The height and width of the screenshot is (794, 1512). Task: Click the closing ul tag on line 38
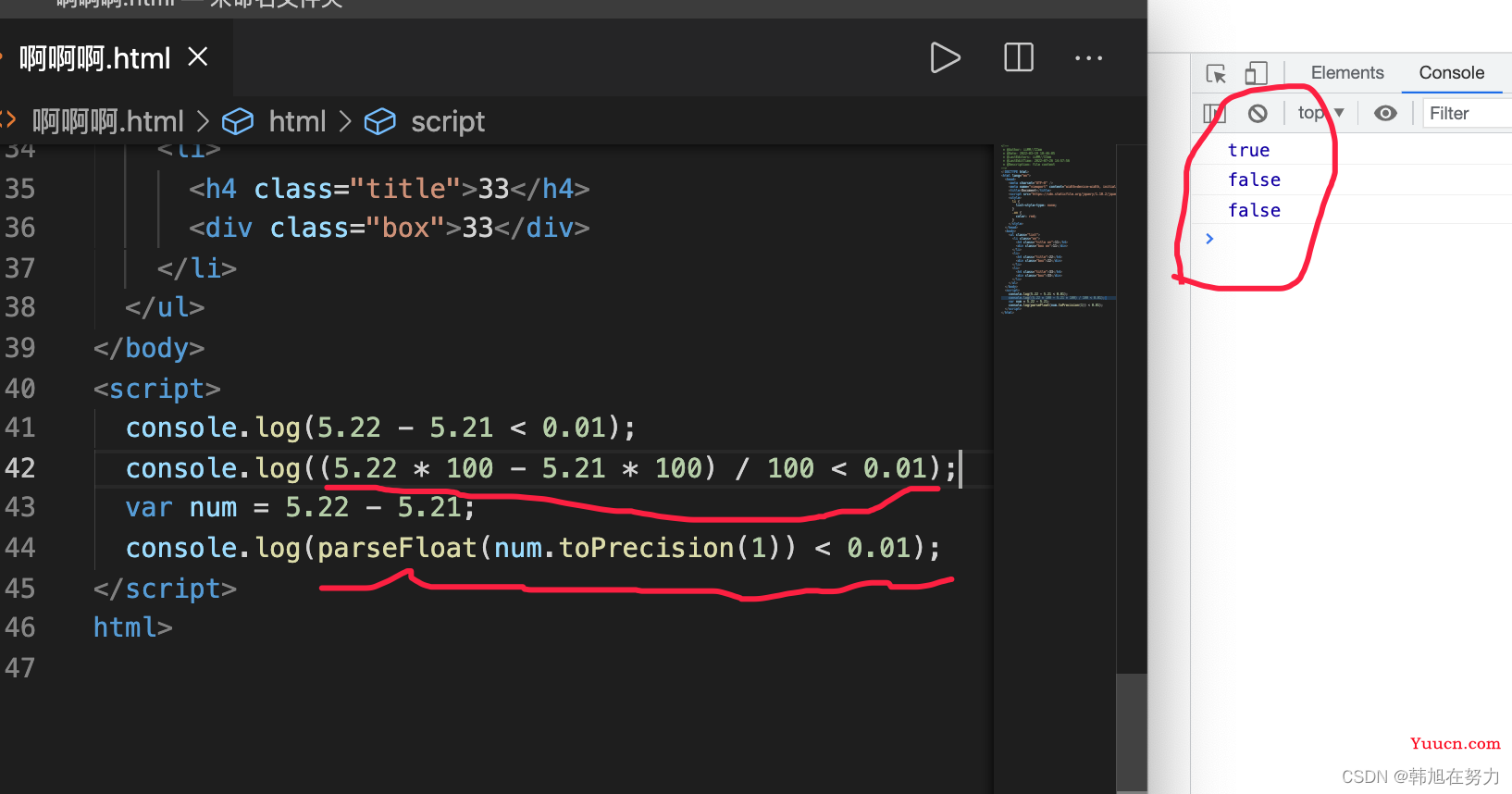[x=165, y=307]
